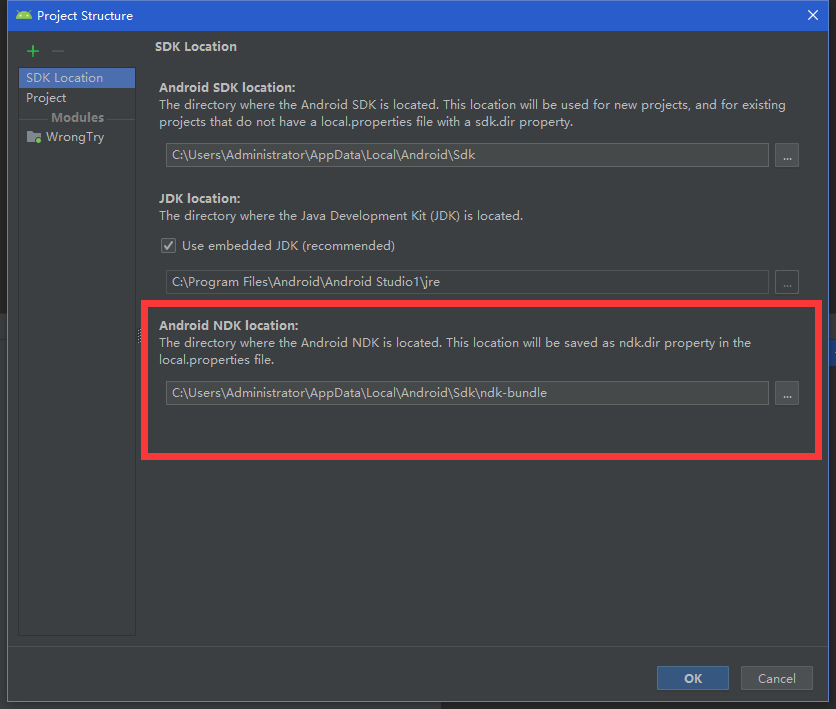Click the JDK location heading
Image resolution: width=836 pixels, height=709 pixels.
(200, 198)
